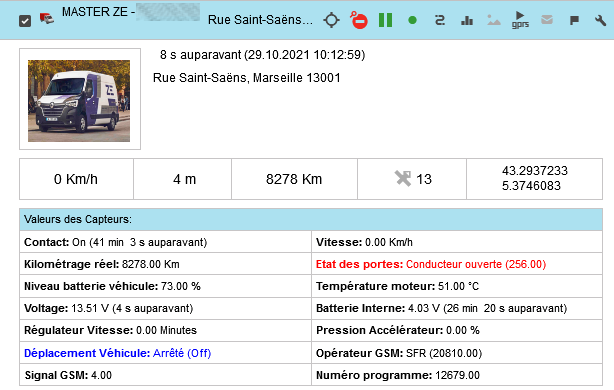
Task: Click the green pause bars icon
Action: 385,20
